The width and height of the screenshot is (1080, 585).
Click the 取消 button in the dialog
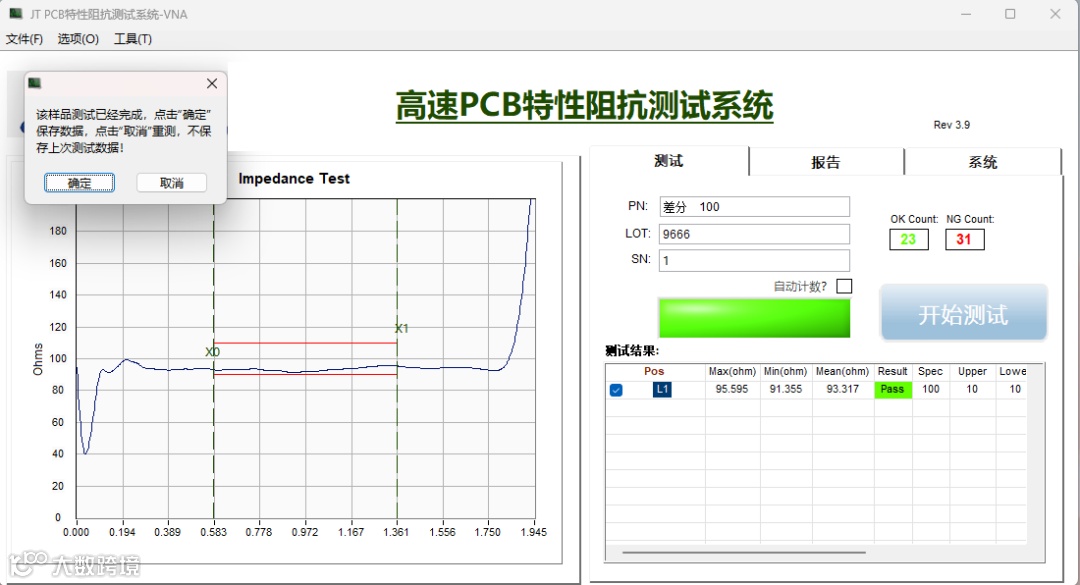172,183
